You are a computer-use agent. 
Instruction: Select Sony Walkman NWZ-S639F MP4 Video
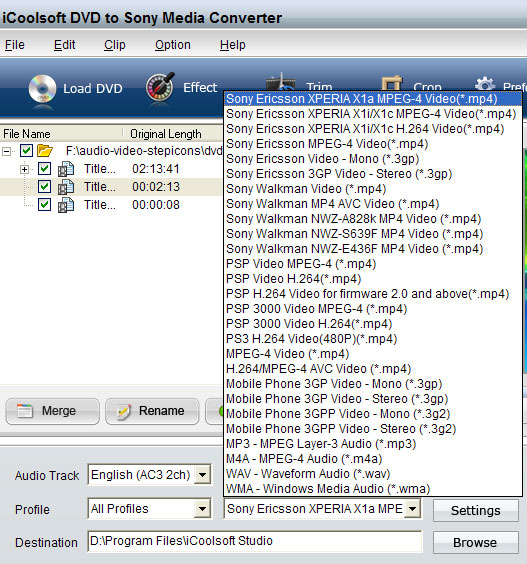pos(373,234)
